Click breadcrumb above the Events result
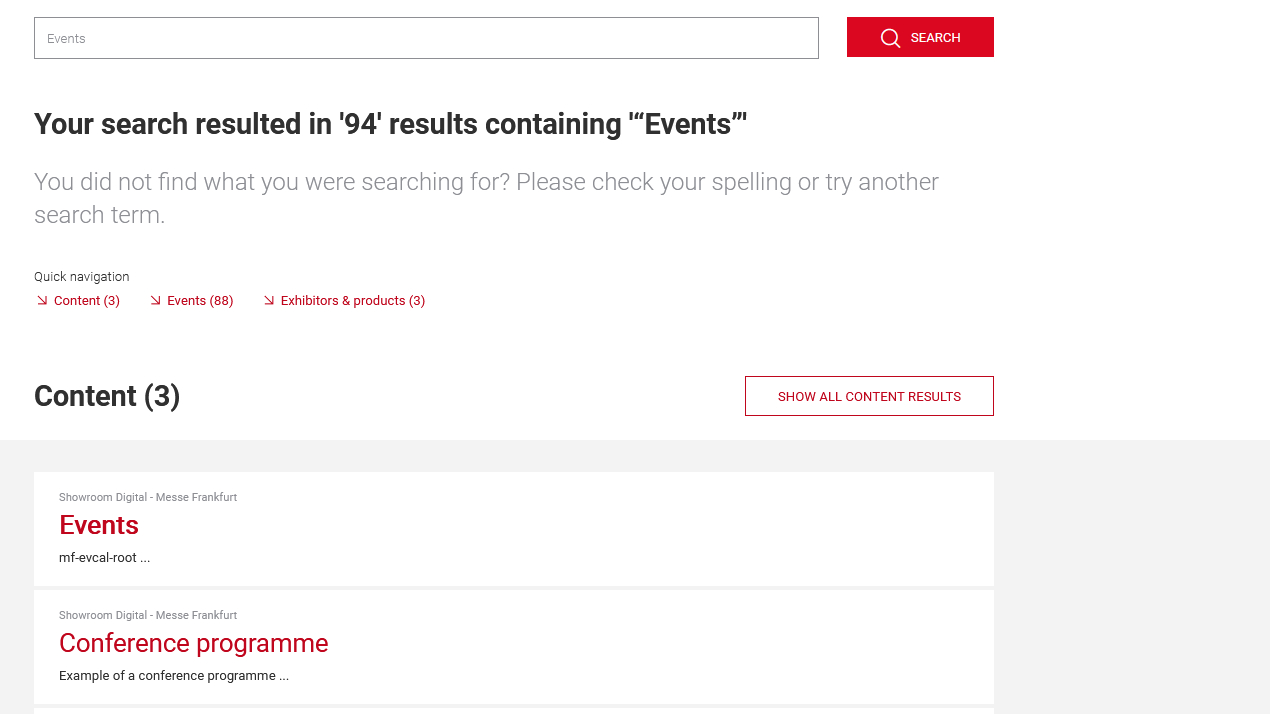The height and width of the screenshot is (714, 1270). [147, 496]
